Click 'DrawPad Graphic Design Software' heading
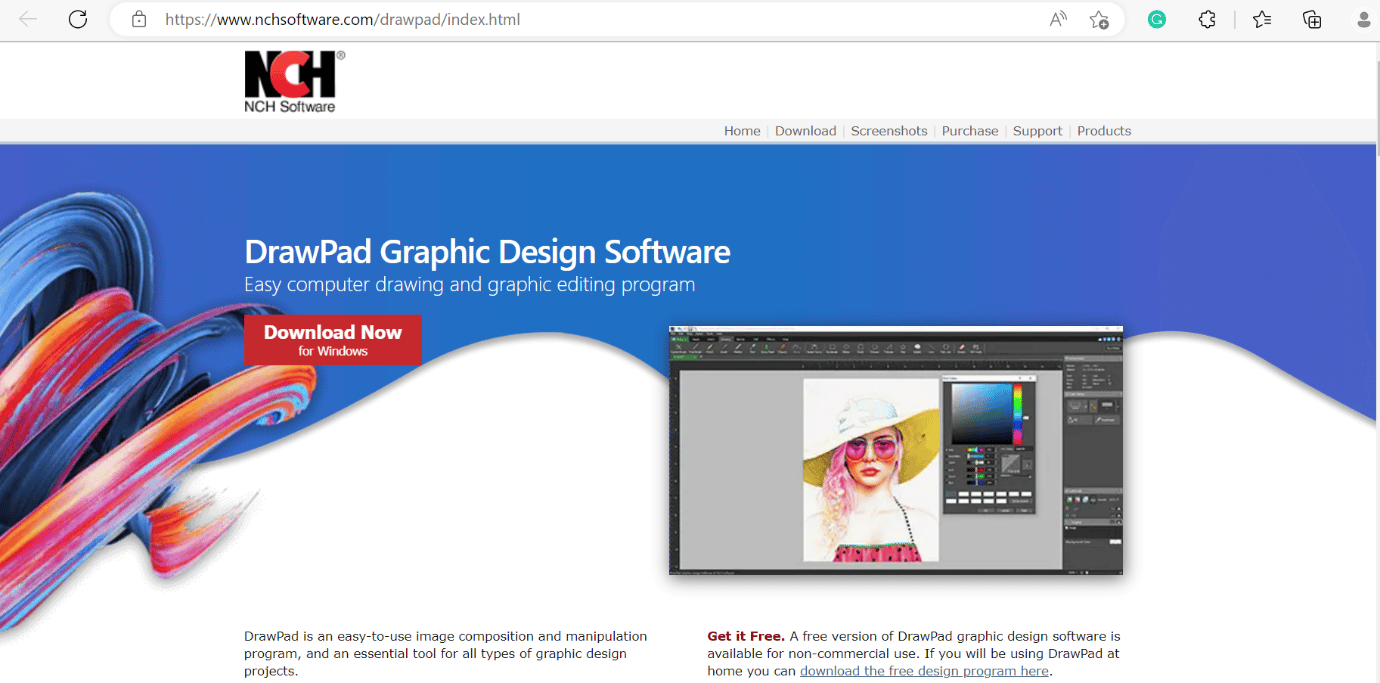This screenshot has width=1380, height=683. [487, 252]
